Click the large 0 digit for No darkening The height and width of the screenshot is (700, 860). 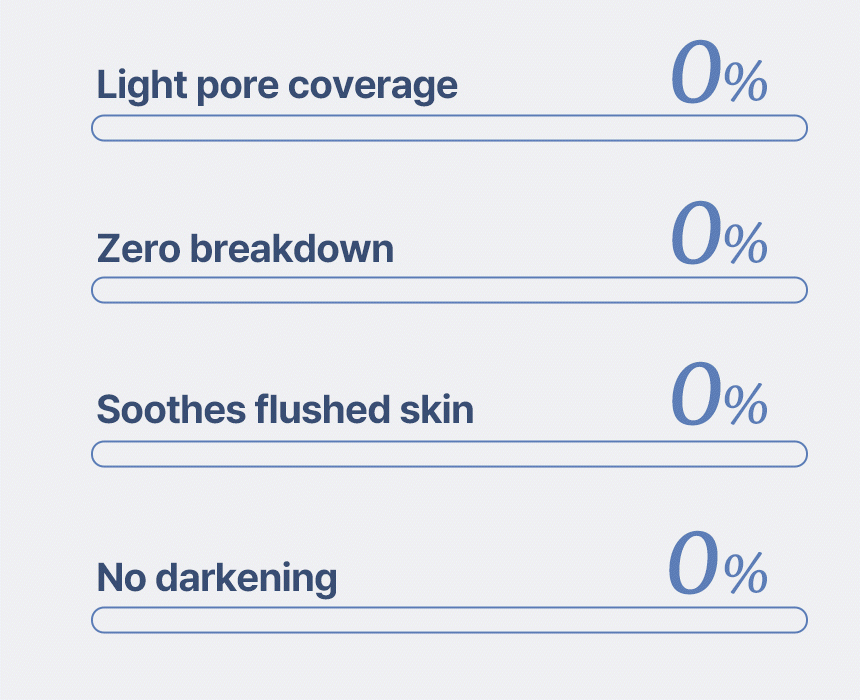(693, 565)
